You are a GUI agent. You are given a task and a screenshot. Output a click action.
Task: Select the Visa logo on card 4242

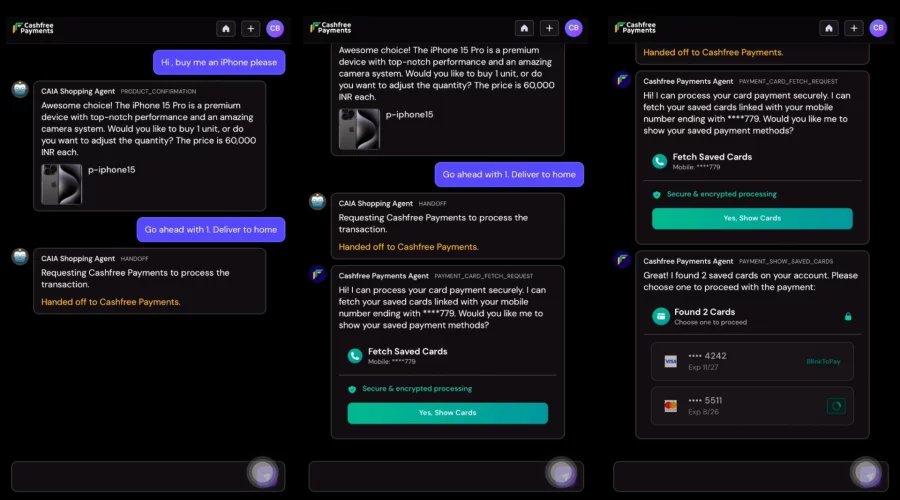coord(670,361)
